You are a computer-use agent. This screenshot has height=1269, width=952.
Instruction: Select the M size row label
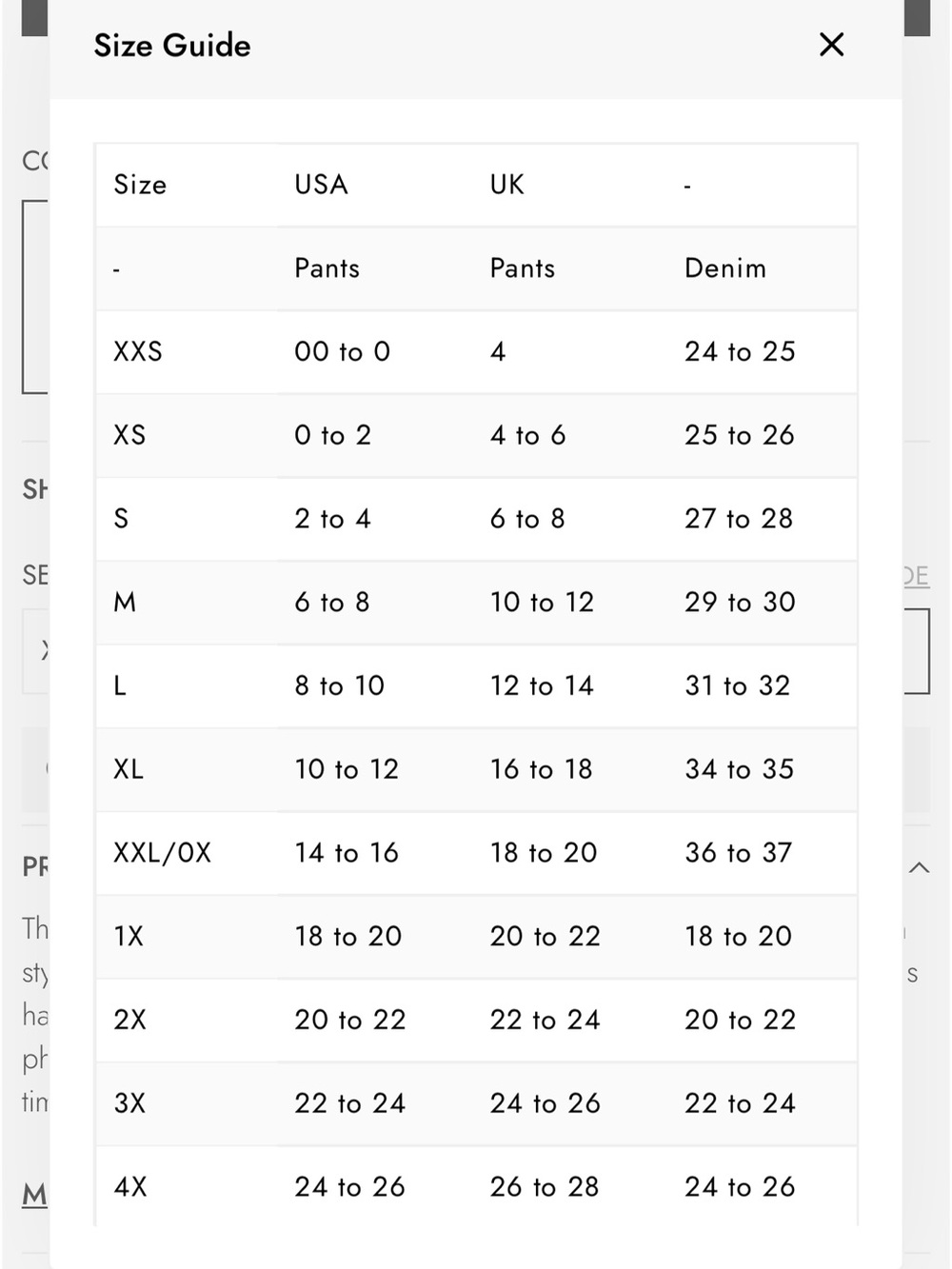coord(125,603)
